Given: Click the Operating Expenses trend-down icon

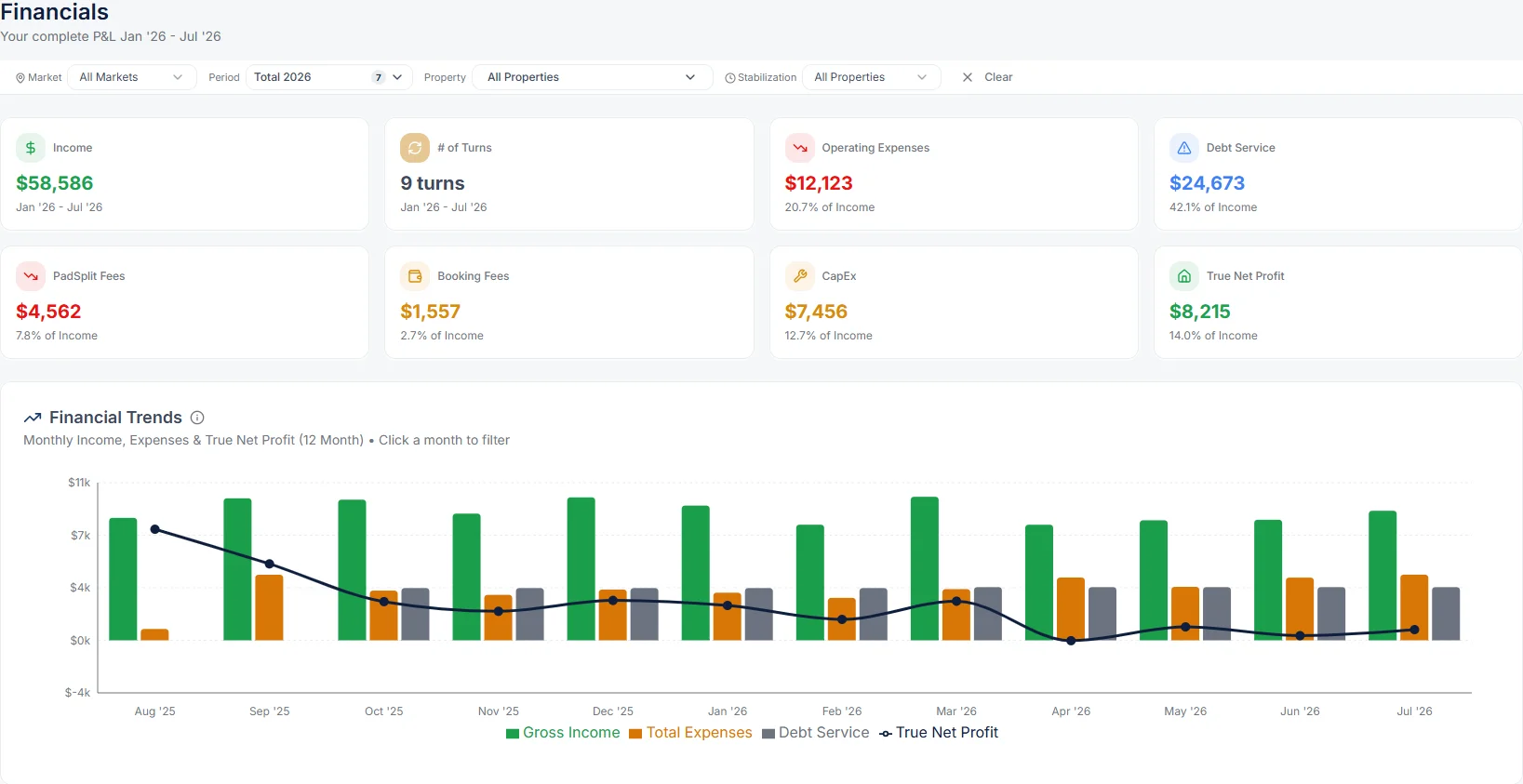Looking at the screenshot, I should tap(800, 148).
